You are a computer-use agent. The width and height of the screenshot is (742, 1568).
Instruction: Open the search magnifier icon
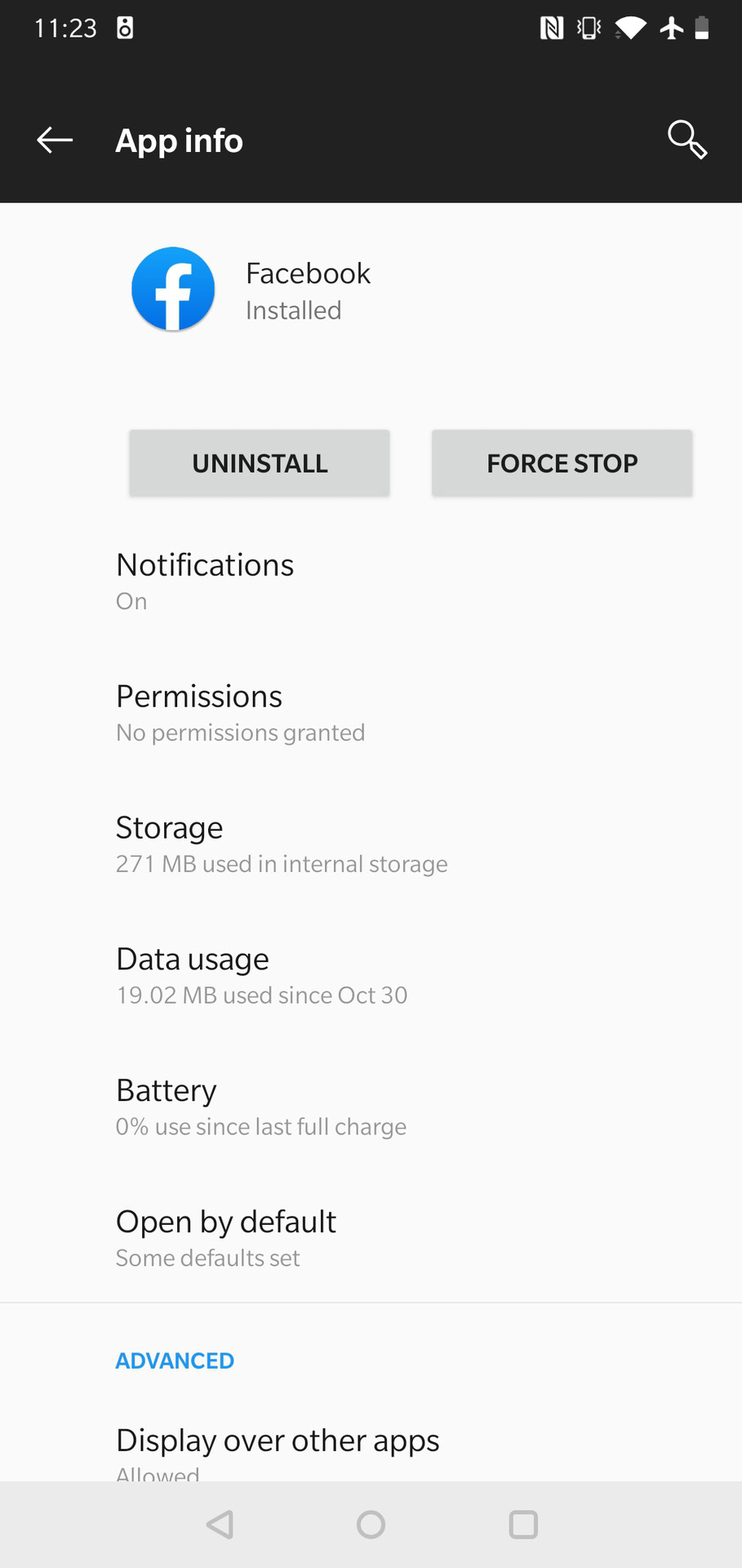[x=686, y=140]
